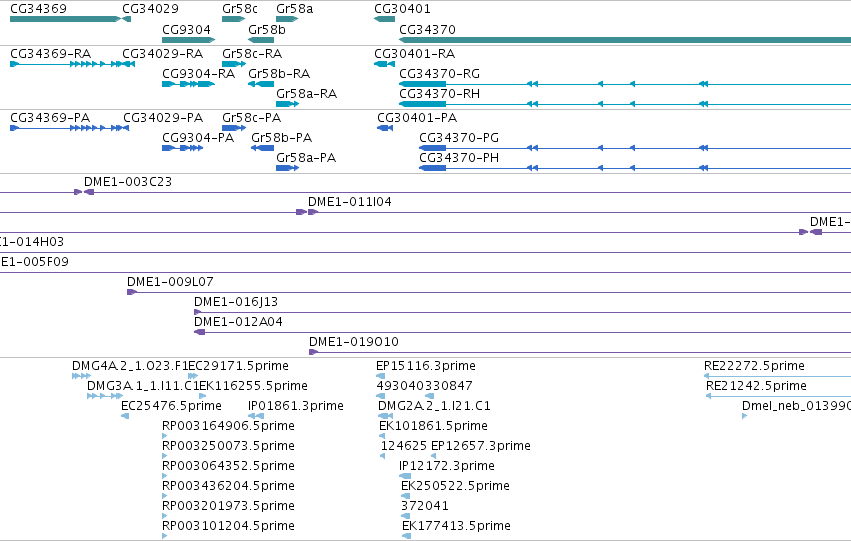Image resolution: width=851 pixels, height=541 pixels.
Task: Select the CG34370-PH protein label
Action: pos(459,158)
